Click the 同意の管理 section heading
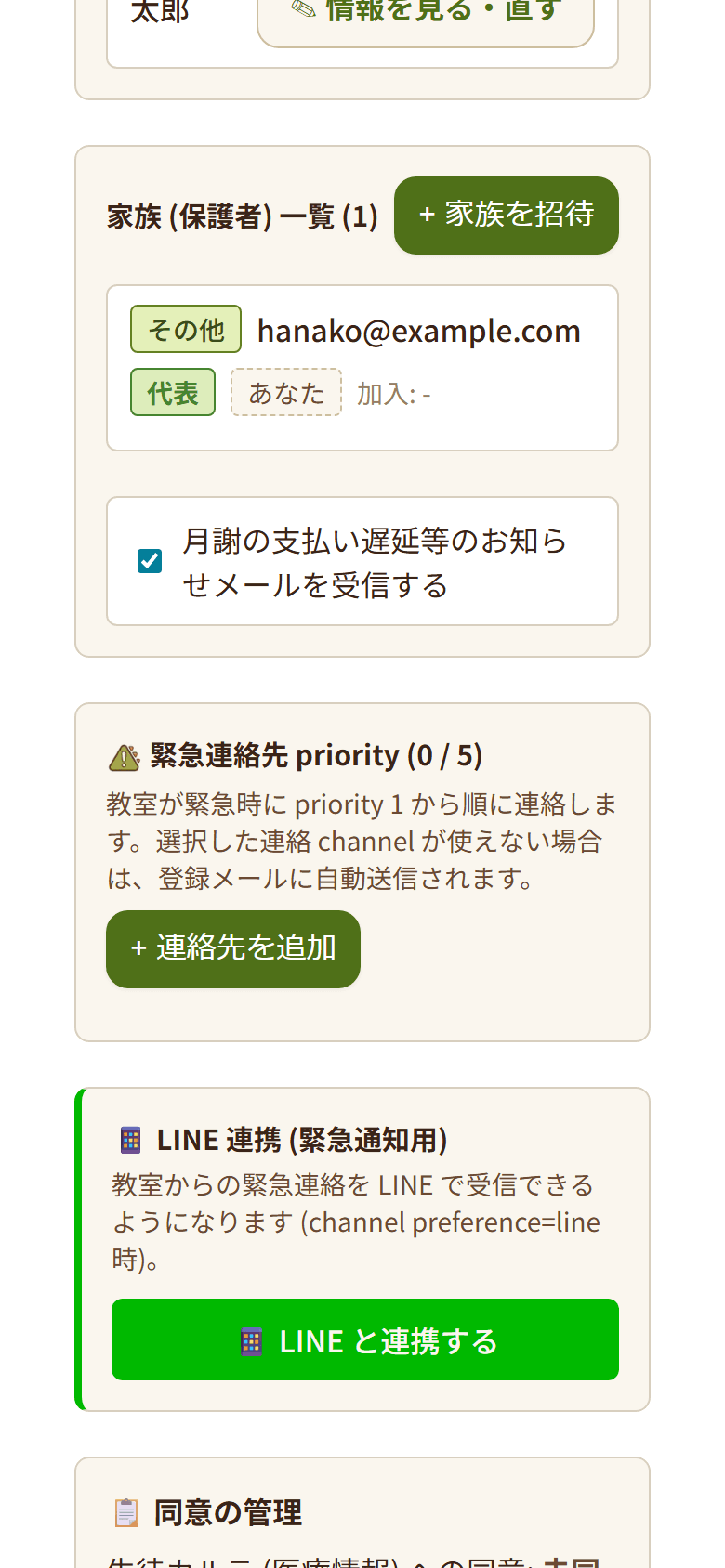The height and width of the screenshot is (1568, 725). pos(228,1512)
